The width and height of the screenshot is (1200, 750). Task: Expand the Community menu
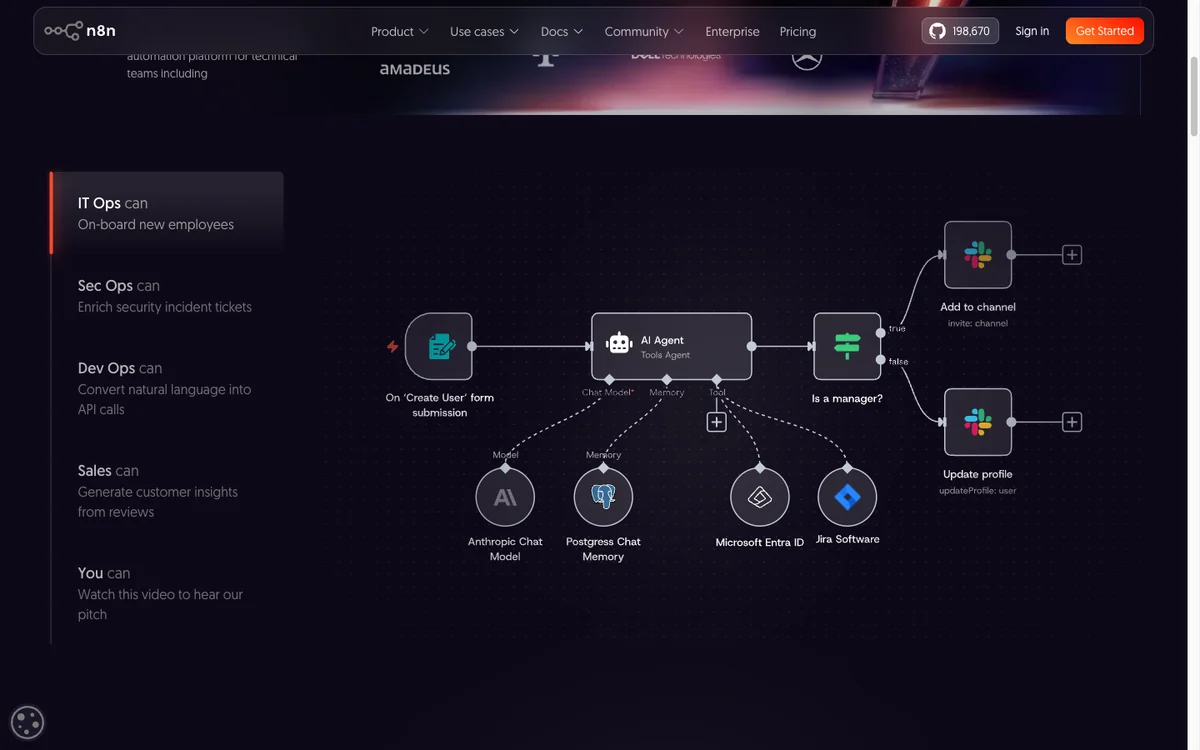point(644,31)
